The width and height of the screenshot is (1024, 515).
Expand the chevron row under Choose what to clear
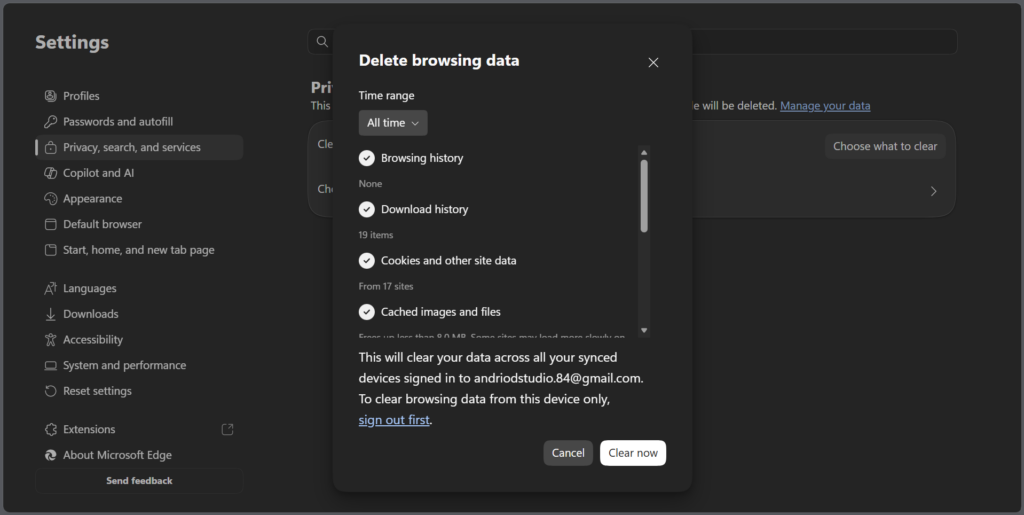click(933, 191)
